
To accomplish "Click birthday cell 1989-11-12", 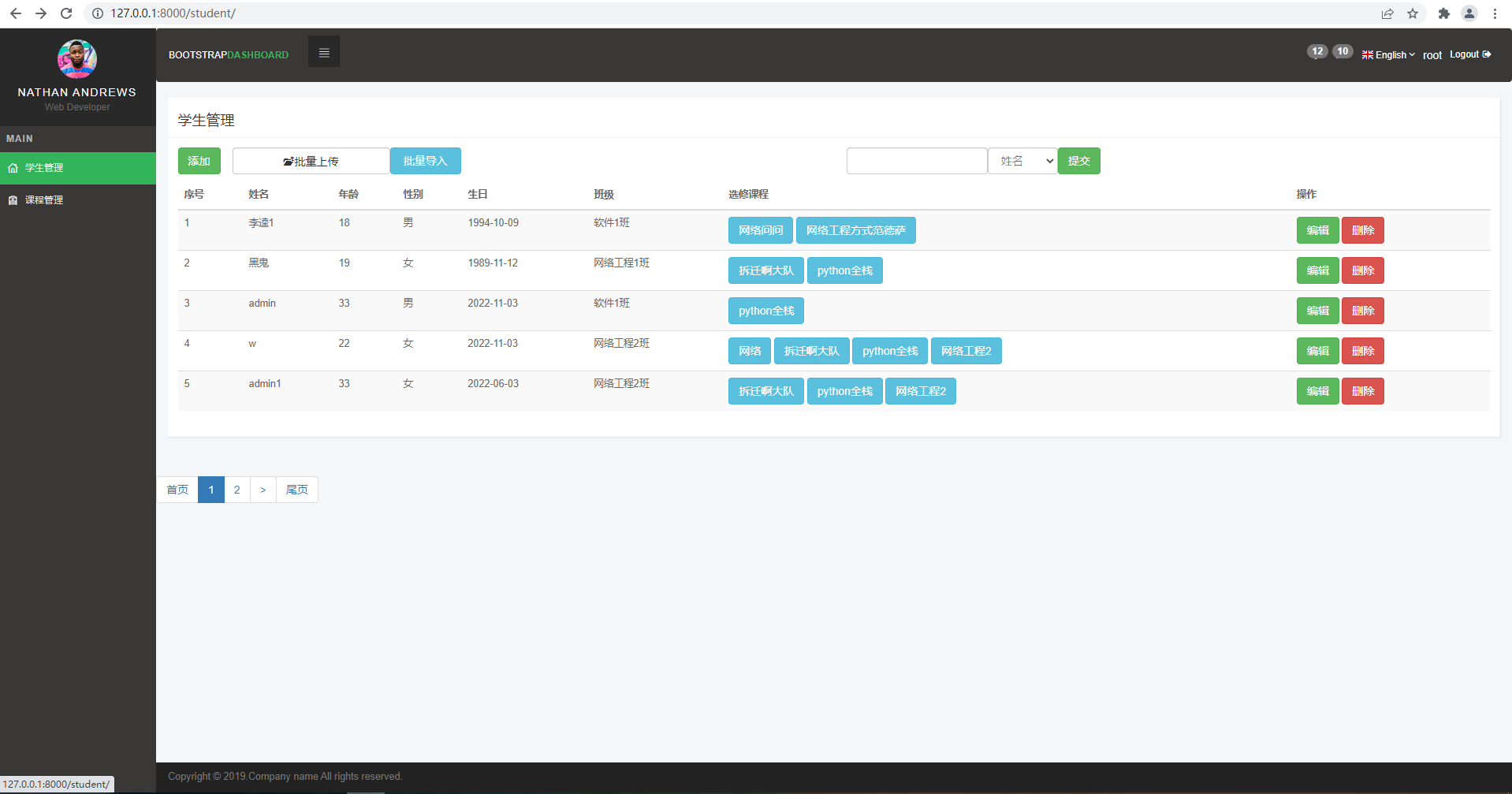I will pyautogui.click(x=493, y=263).
